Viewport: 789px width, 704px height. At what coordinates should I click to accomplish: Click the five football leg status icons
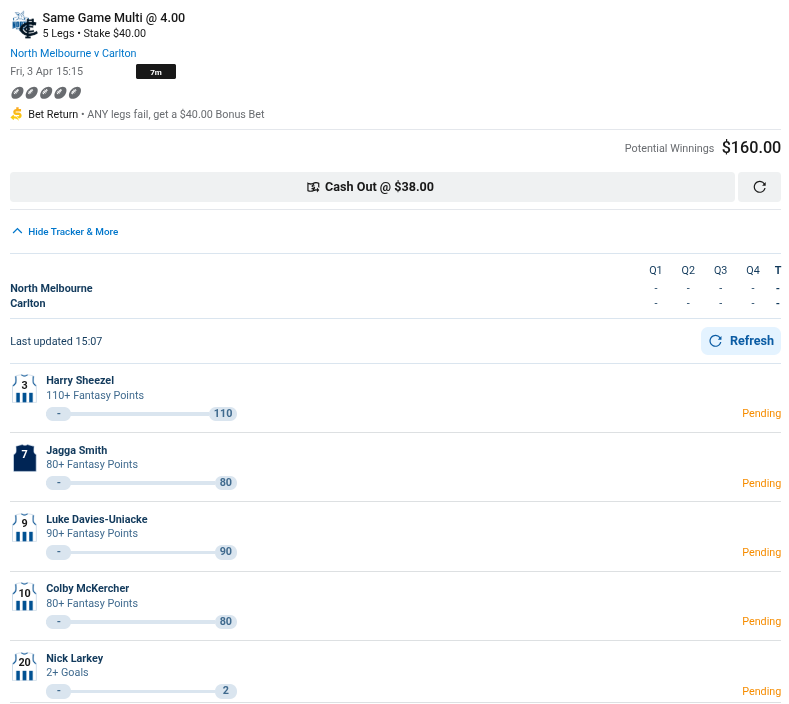pyautogui.click(x=46, y=93)
